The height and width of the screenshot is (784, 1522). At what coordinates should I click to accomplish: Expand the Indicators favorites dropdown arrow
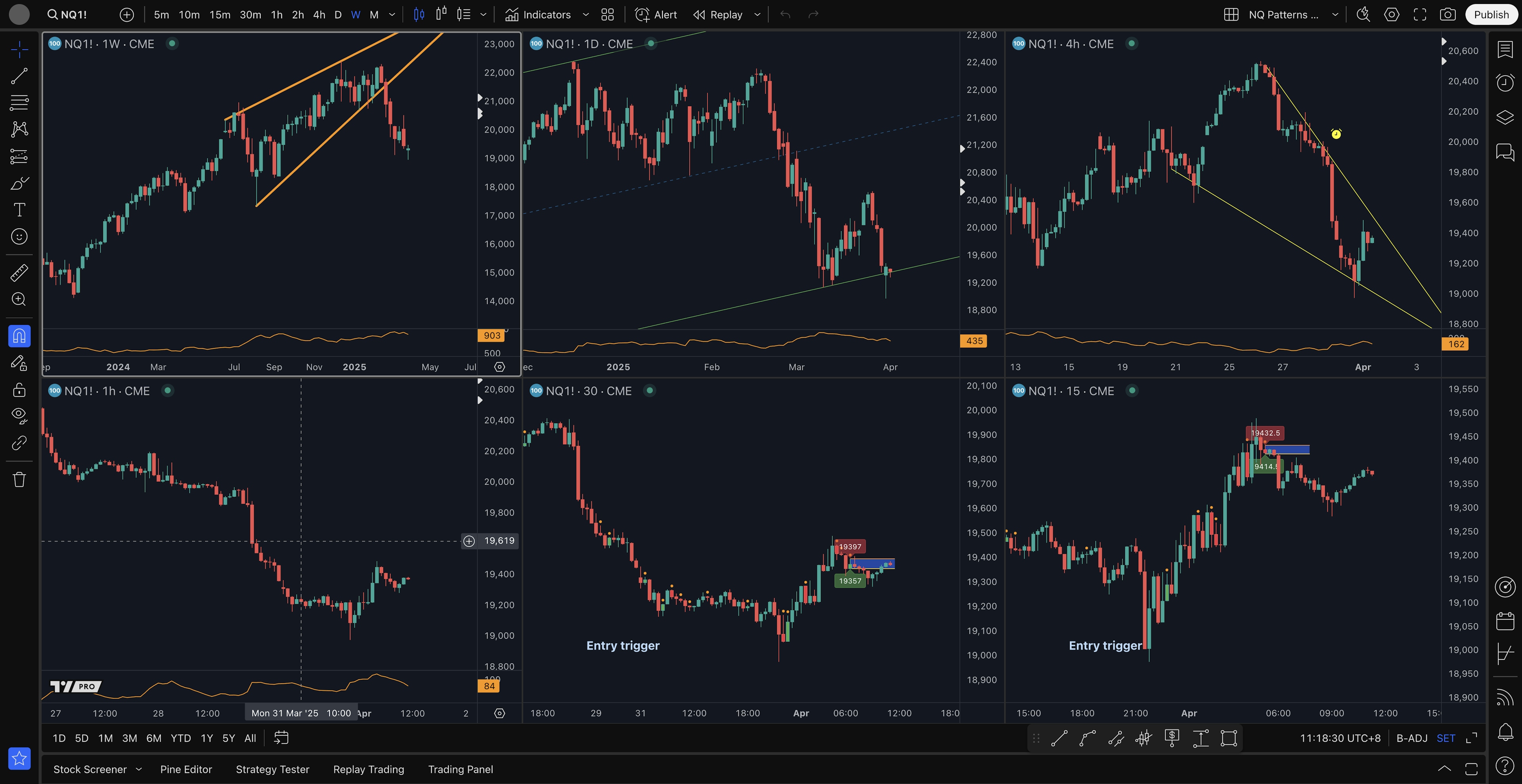point(585,15)
